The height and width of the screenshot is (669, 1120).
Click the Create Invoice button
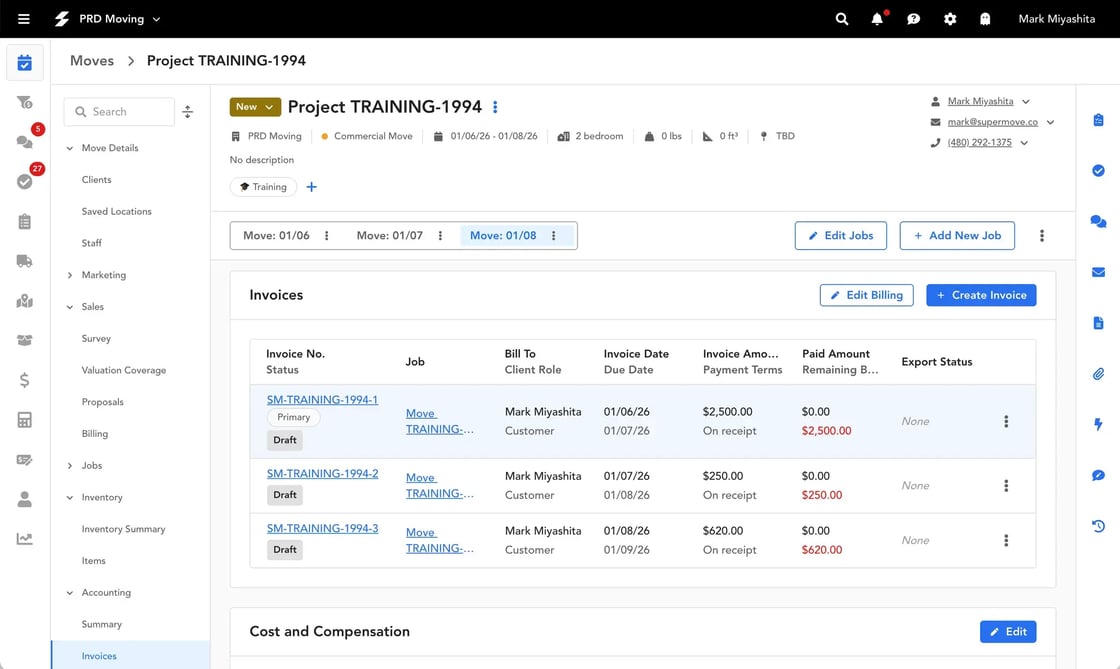tap(981, 295)
